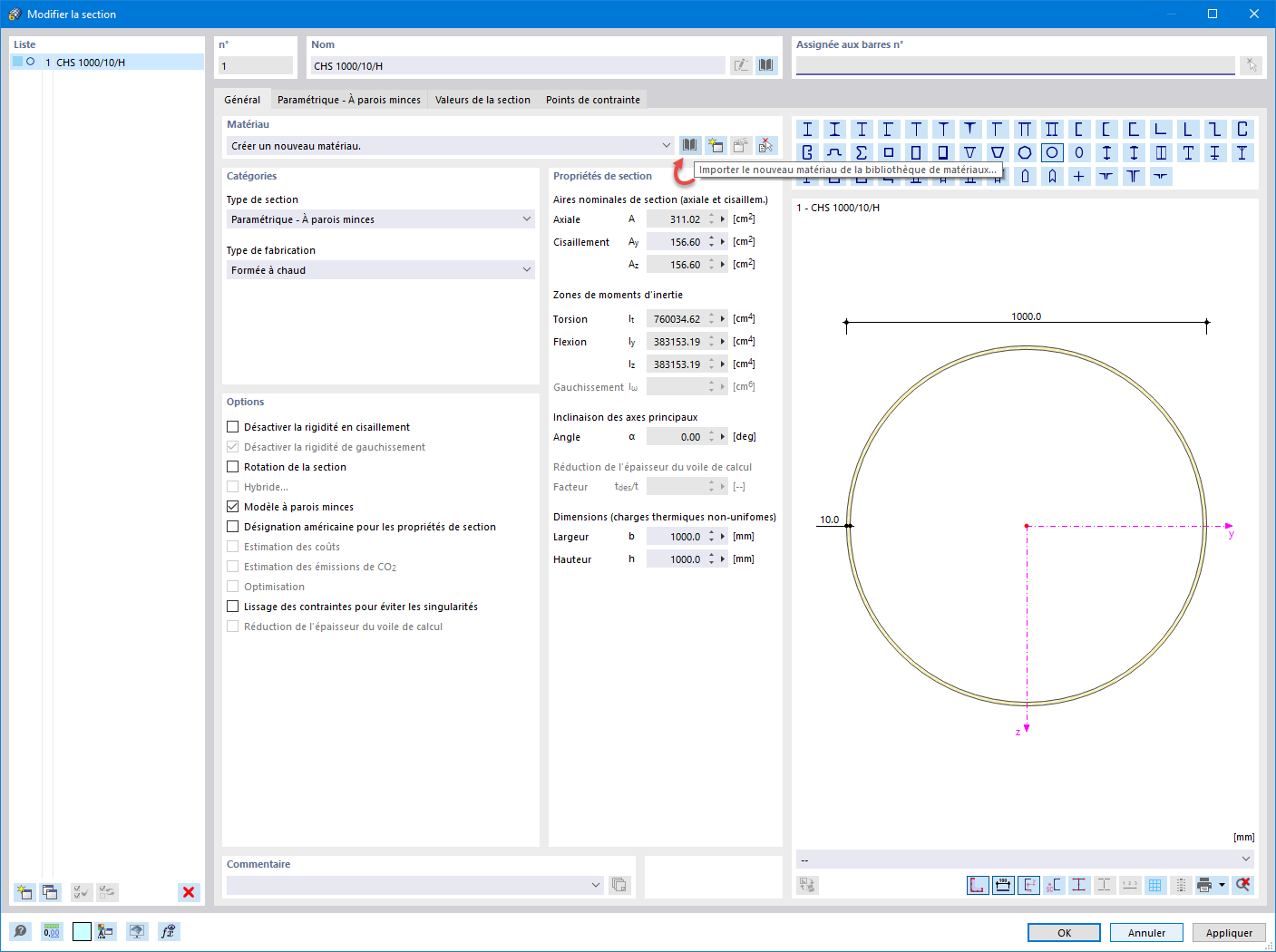Expand the Commentaire dropdown
The width and height of the screenshot is (1276, 952).
(596, 885)
